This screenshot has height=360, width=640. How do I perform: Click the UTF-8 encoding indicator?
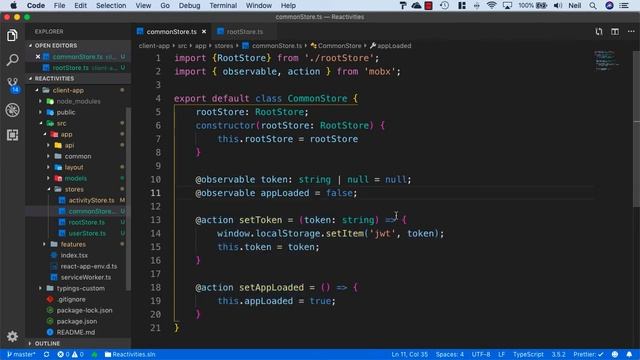[481, 354]
